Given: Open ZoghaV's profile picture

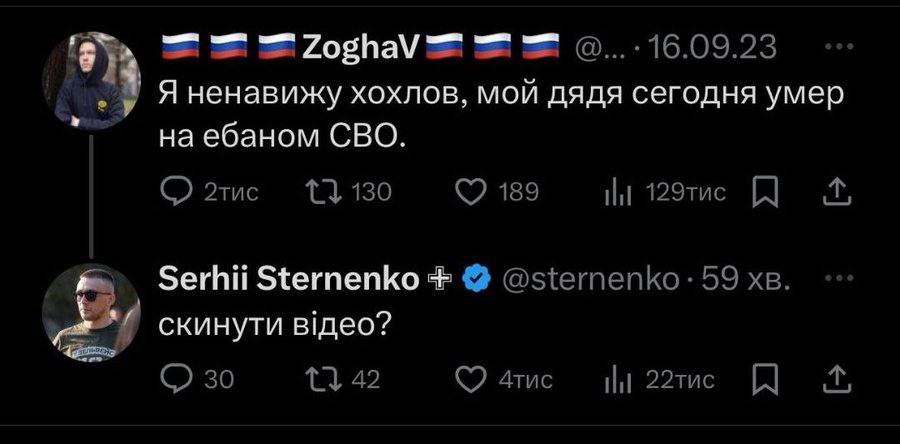Looking at the screenshot, I should pyautogui.click(x=91, y=80).
